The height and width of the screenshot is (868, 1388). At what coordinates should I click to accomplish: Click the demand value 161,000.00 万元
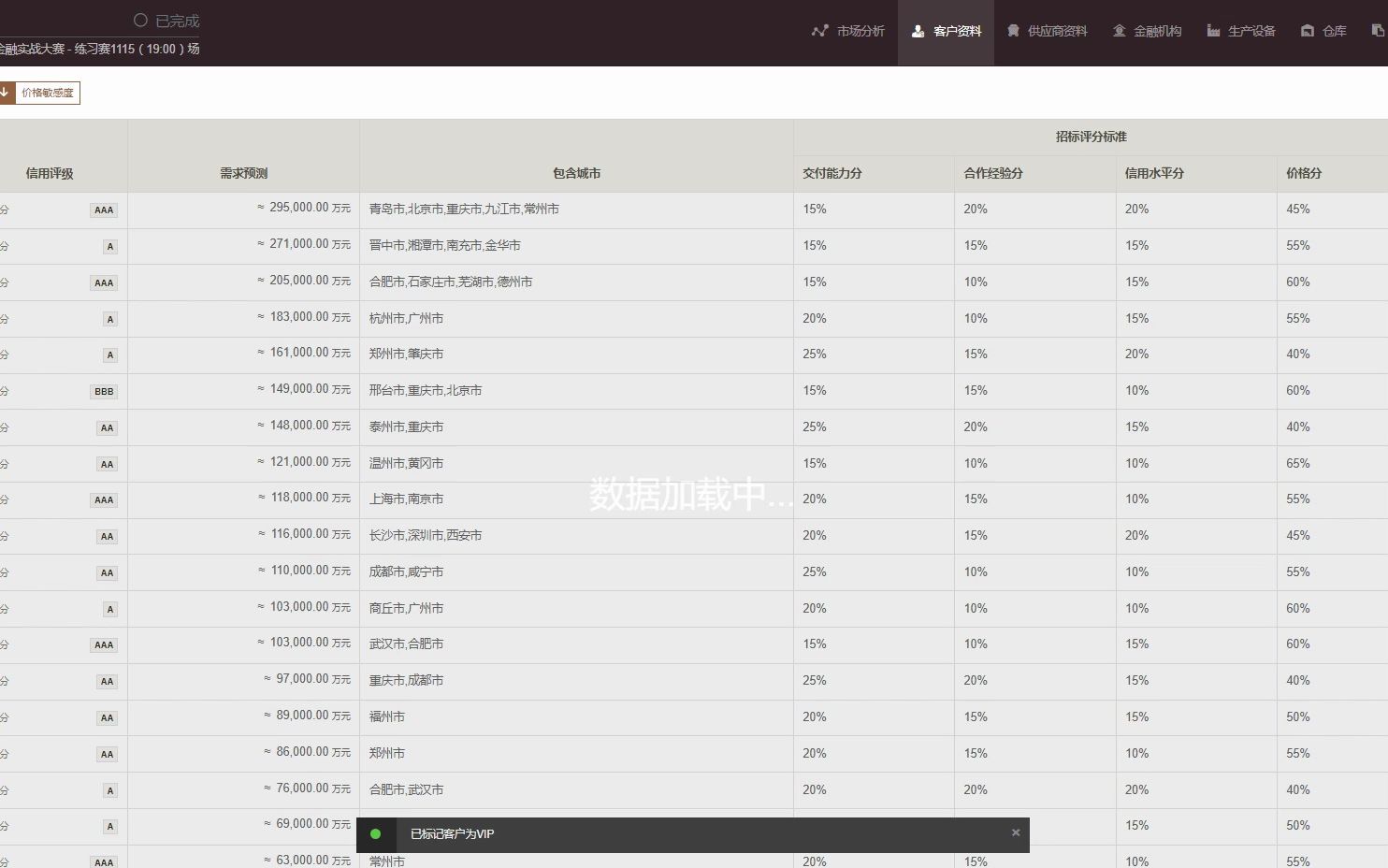(x=304, y=353)
